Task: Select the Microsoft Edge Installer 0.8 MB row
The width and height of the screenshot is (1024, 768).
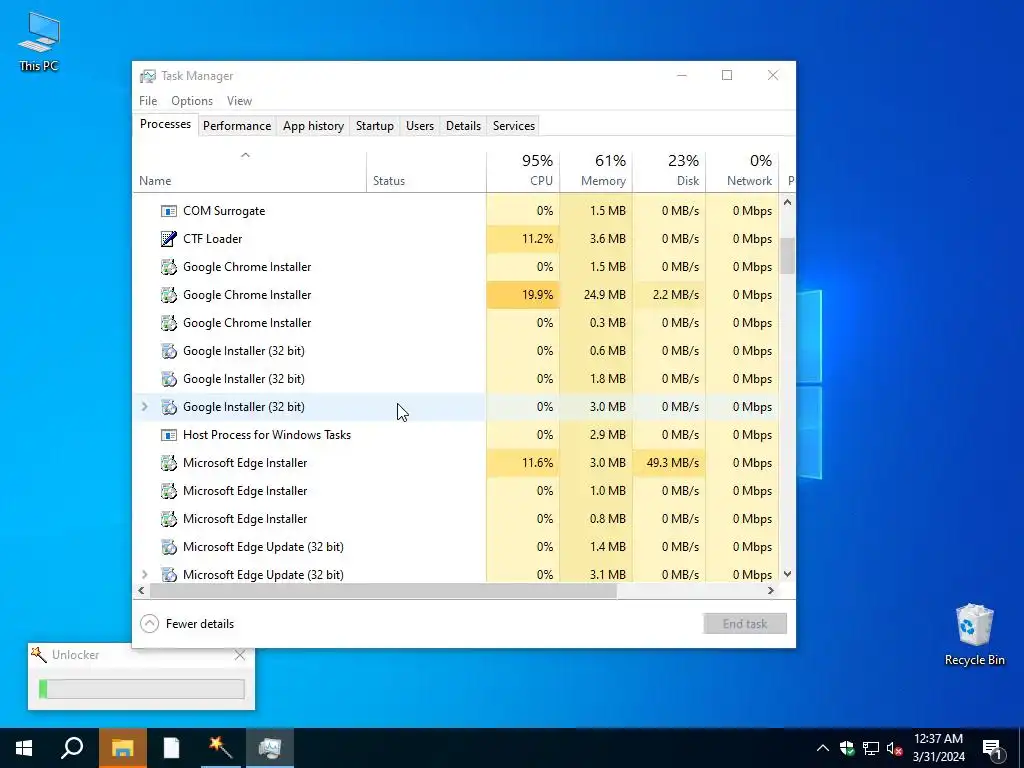Action: 456,519
